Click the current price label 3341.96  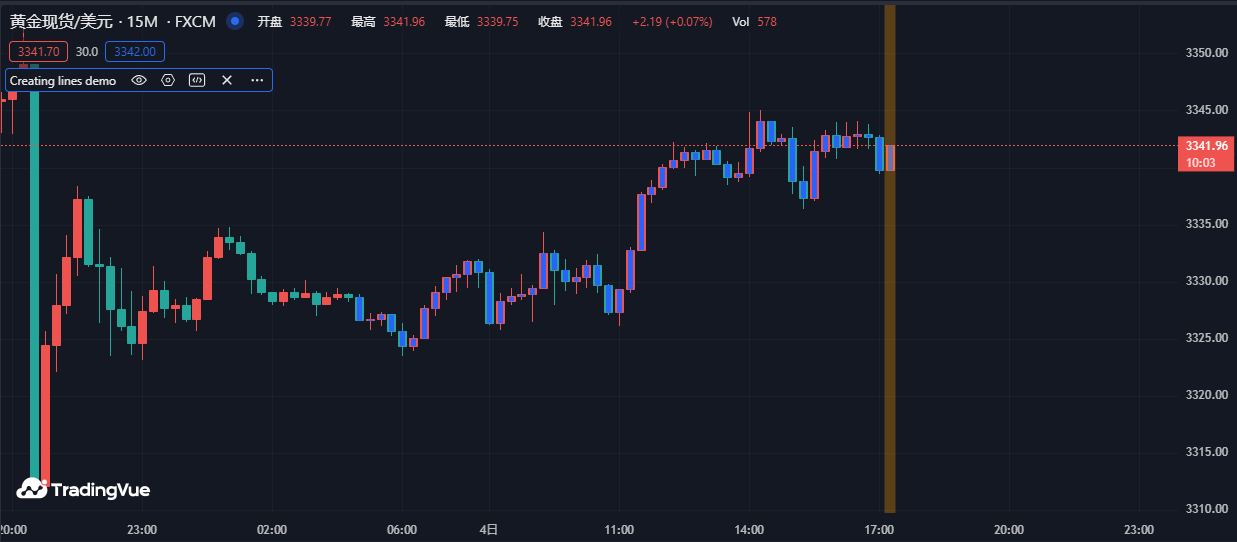pyautogui.click(x=1206, y=146)
